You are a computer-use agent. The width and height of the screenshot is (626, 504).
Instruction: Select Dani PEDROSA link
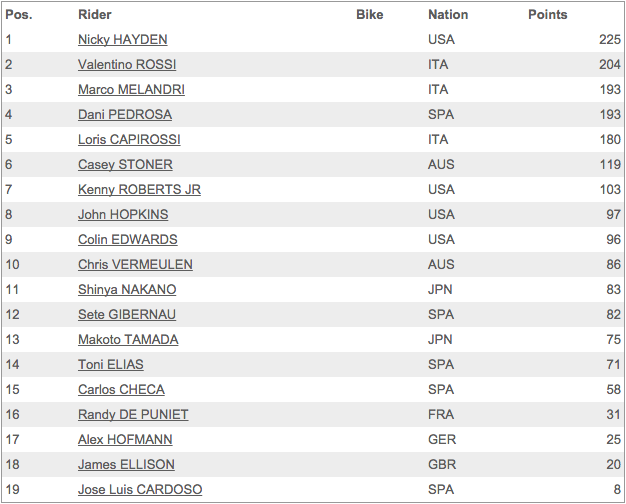click(125, 115)
